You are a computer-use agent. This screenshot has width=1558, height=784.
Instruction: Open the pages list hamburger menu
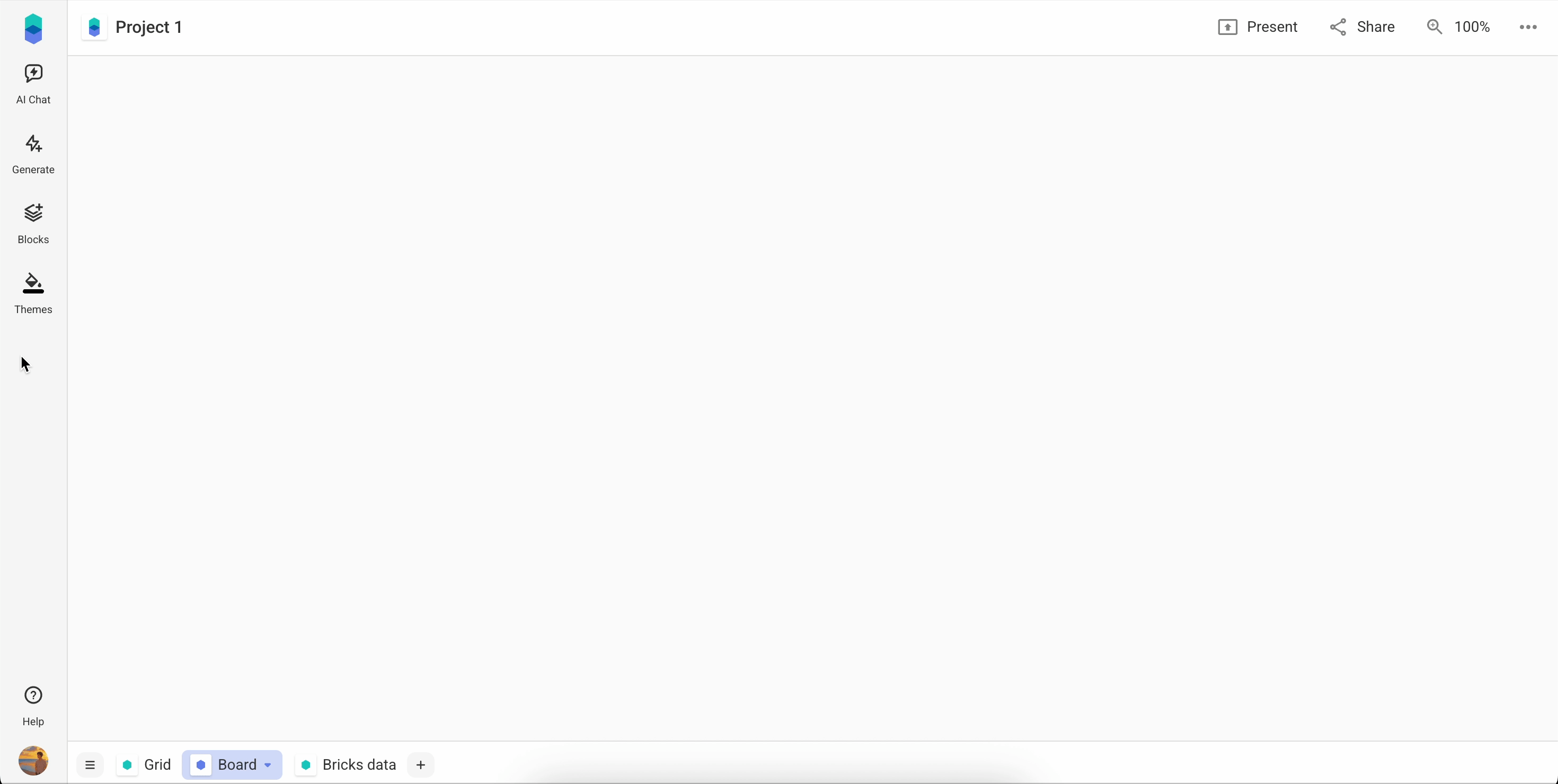90,764
